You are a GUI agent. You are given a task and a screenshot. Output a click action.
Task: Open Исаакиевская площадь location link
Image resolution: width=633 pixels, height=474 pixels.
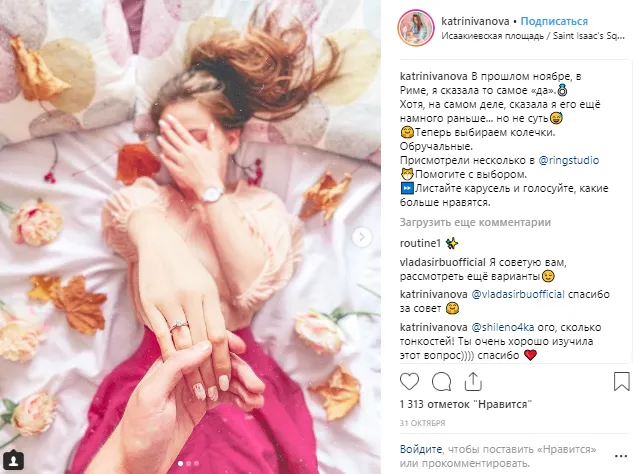point(532,36)
